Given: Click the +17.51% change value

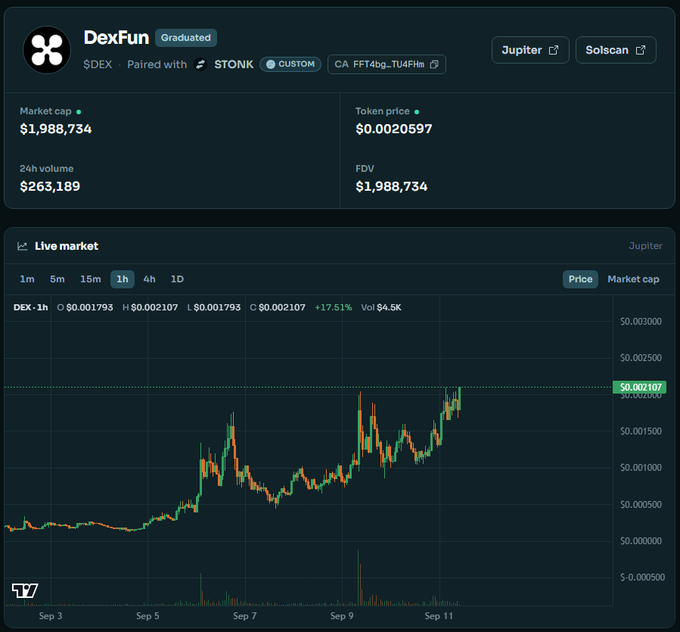Looking at the screenshot, I should pyautogui.click(x=333, y=308).
